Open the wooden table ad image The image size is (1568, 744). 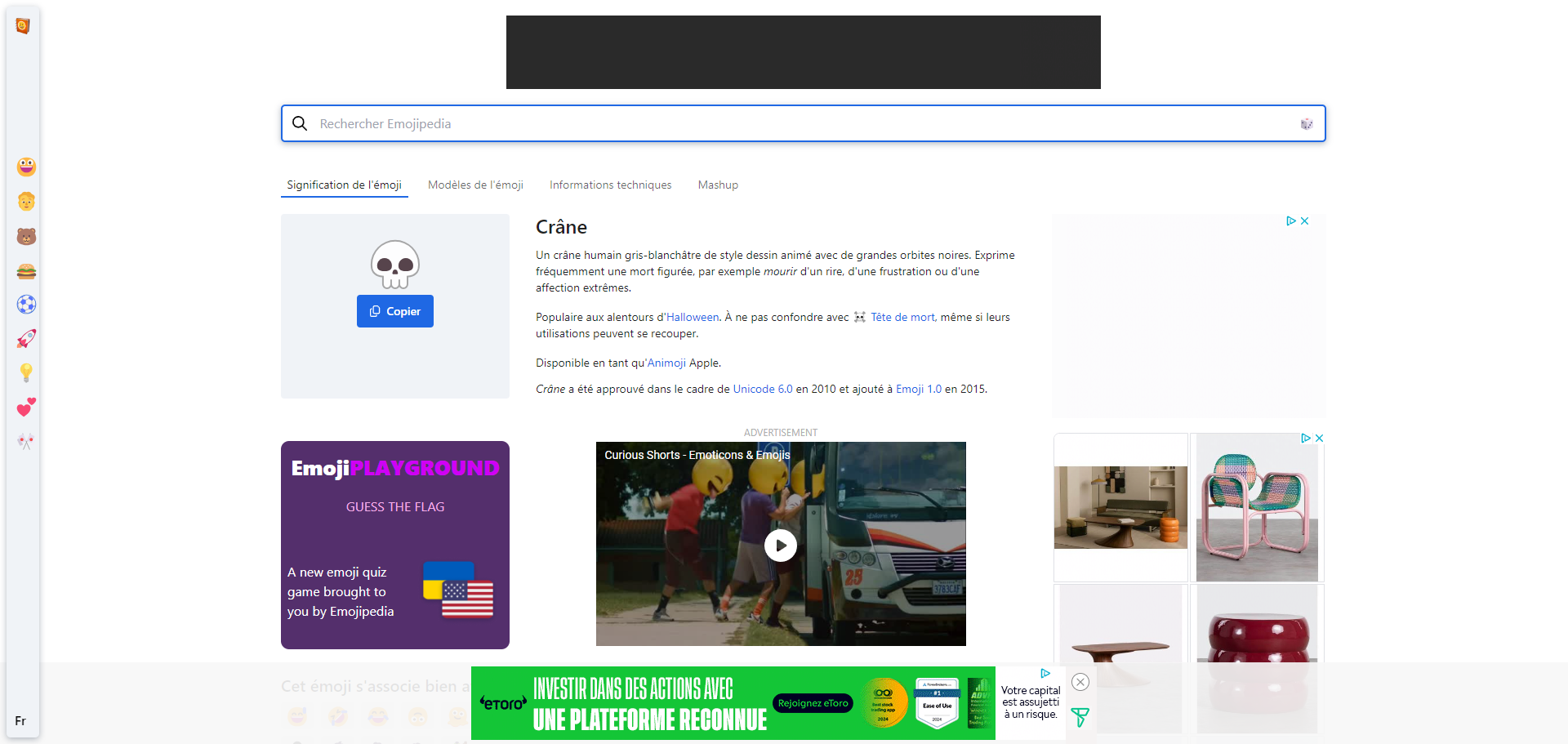(x=1120, y=657)
